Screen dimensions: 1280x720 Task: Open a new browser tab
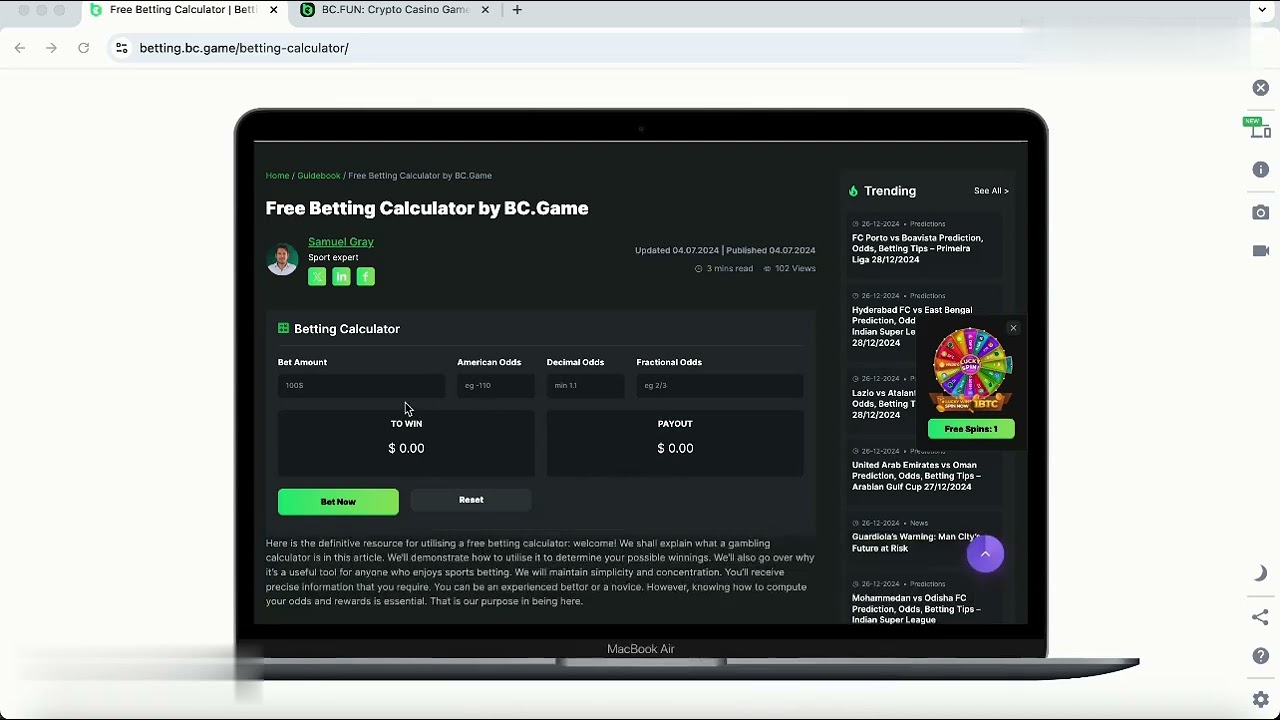(517, 10)
